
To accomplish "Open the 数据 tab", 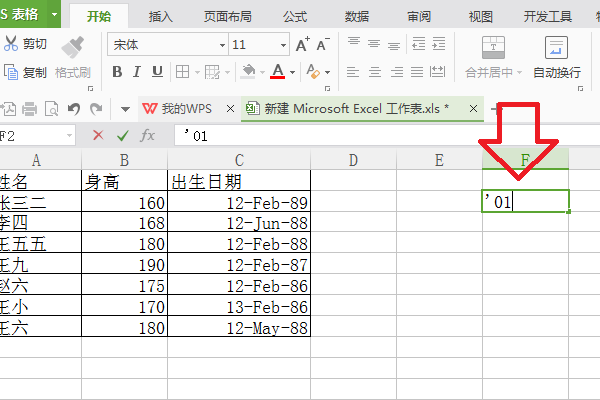I will [357, 16].
